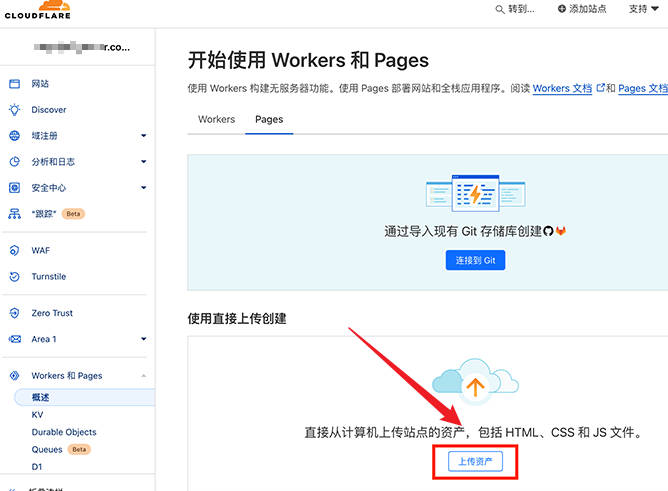Select Queues item
The width and height of the screenshot is (668, 491).
pyautogui.click(x=47, y=450)
